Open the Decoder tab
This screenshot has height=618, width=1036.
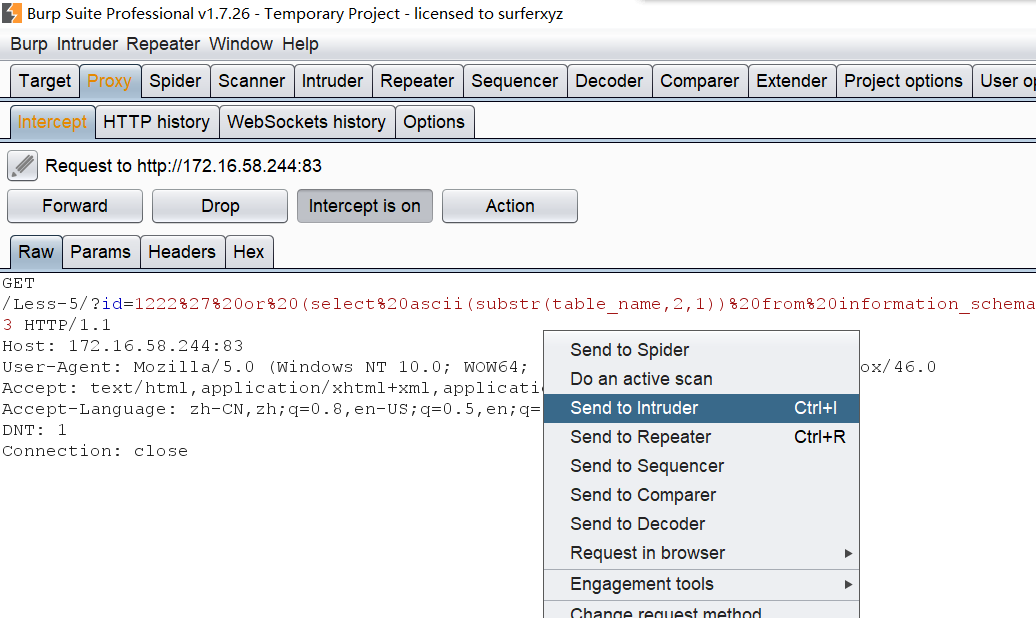tap(609, 81)
